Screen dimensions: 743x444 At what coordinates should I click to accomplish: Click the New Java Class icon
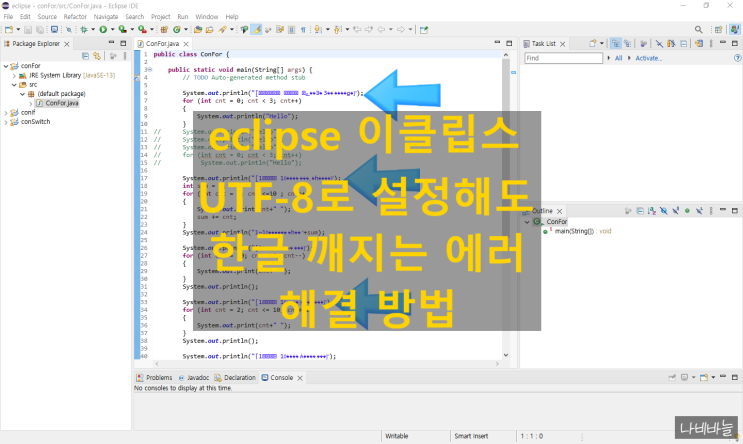click(177, 29)
